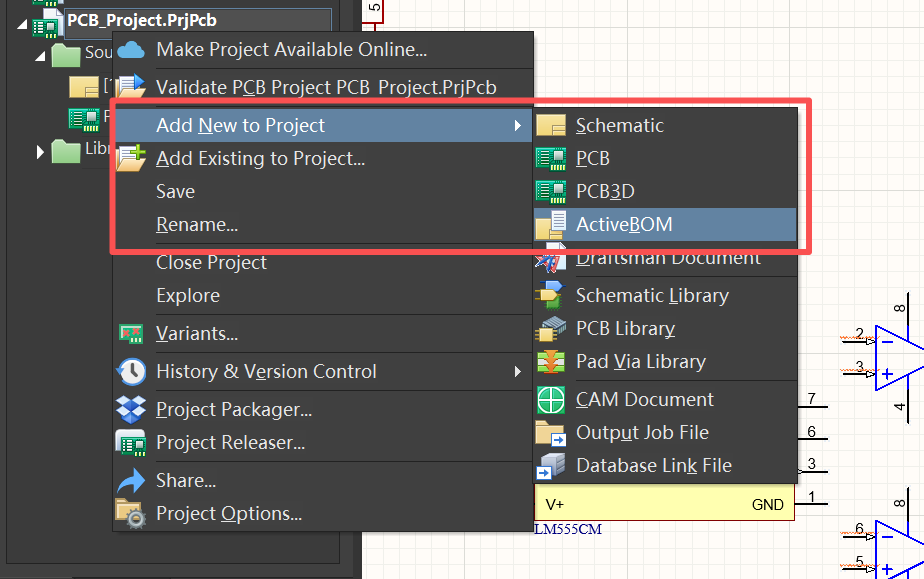This screenshot has height=579, width=924.
Task: Choose Save from the context menu
Action: coord(323,191)
